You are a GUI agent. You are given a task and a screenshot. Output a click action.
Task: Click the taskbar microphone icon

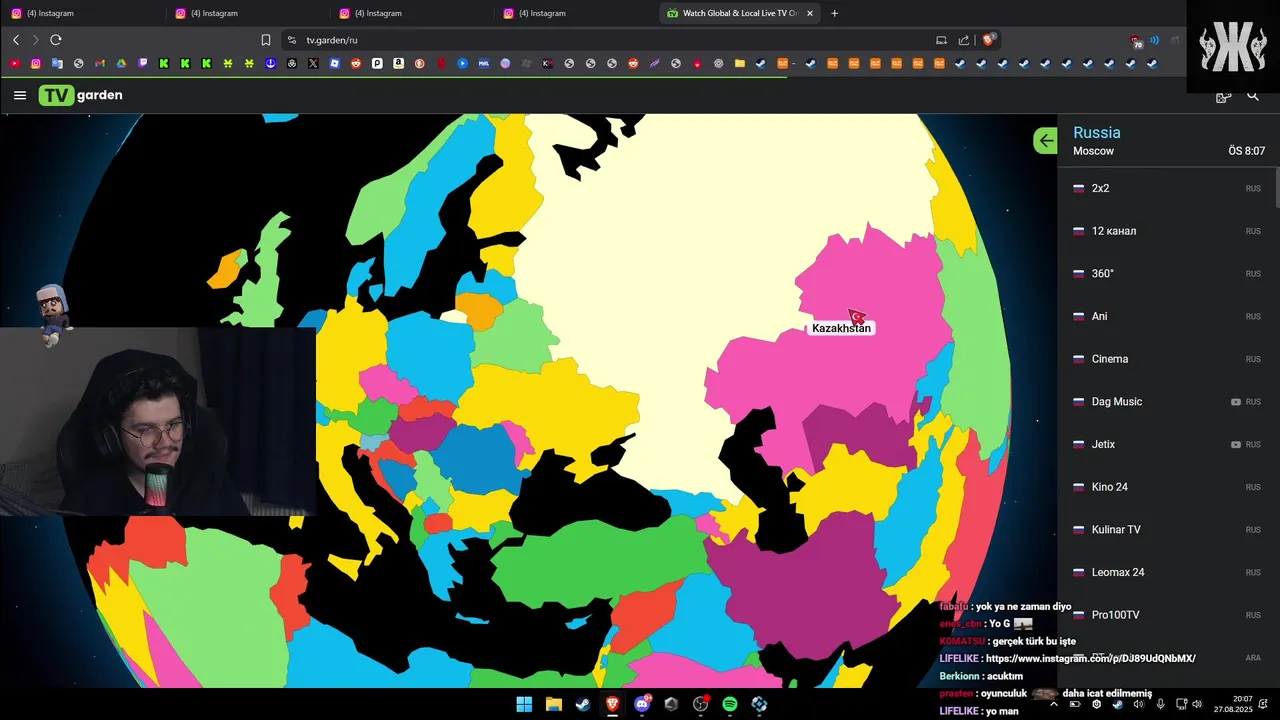tap(1160, 704)
